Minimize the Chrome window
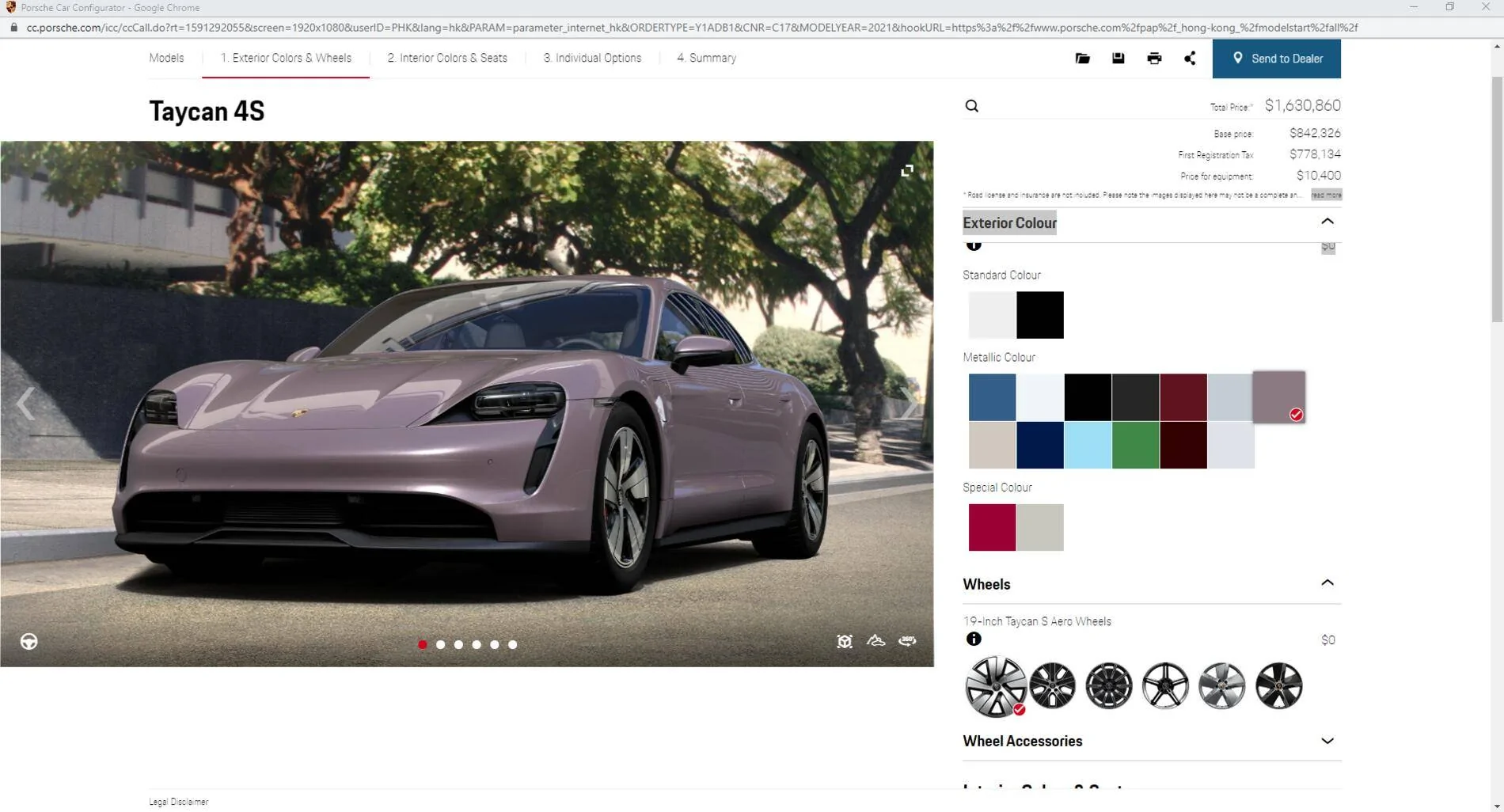This screenshot has width=1504, height=812. click(x=1414, y=7)
